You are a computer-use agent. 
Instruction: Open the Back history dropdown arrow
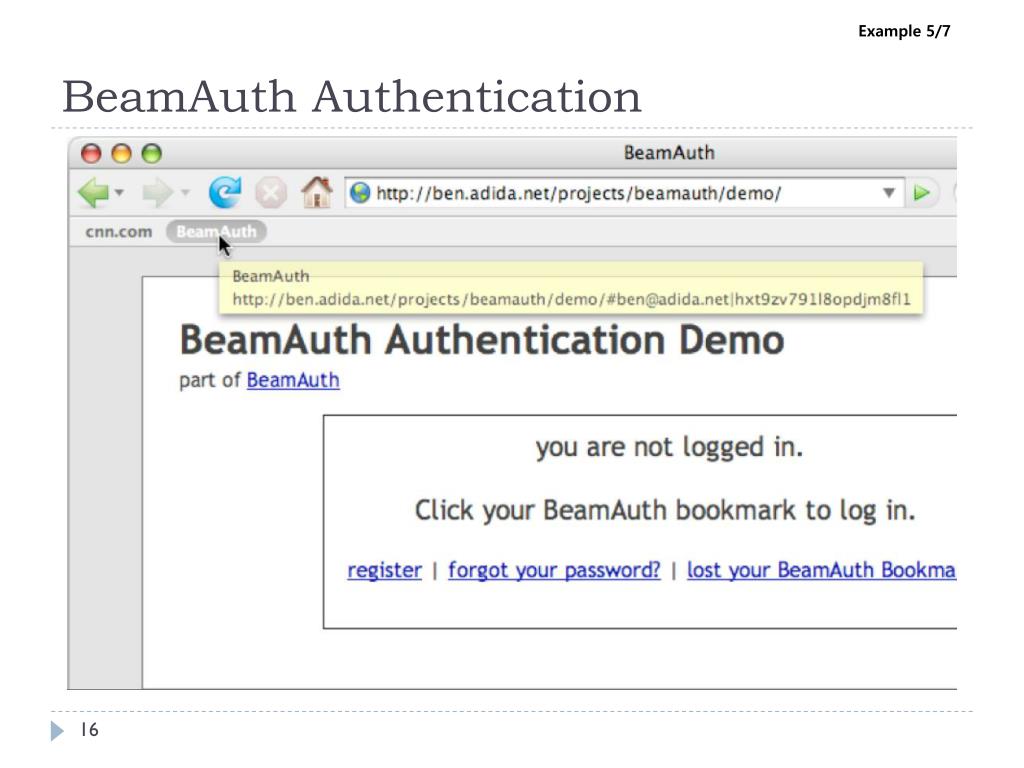coord(119,193)
